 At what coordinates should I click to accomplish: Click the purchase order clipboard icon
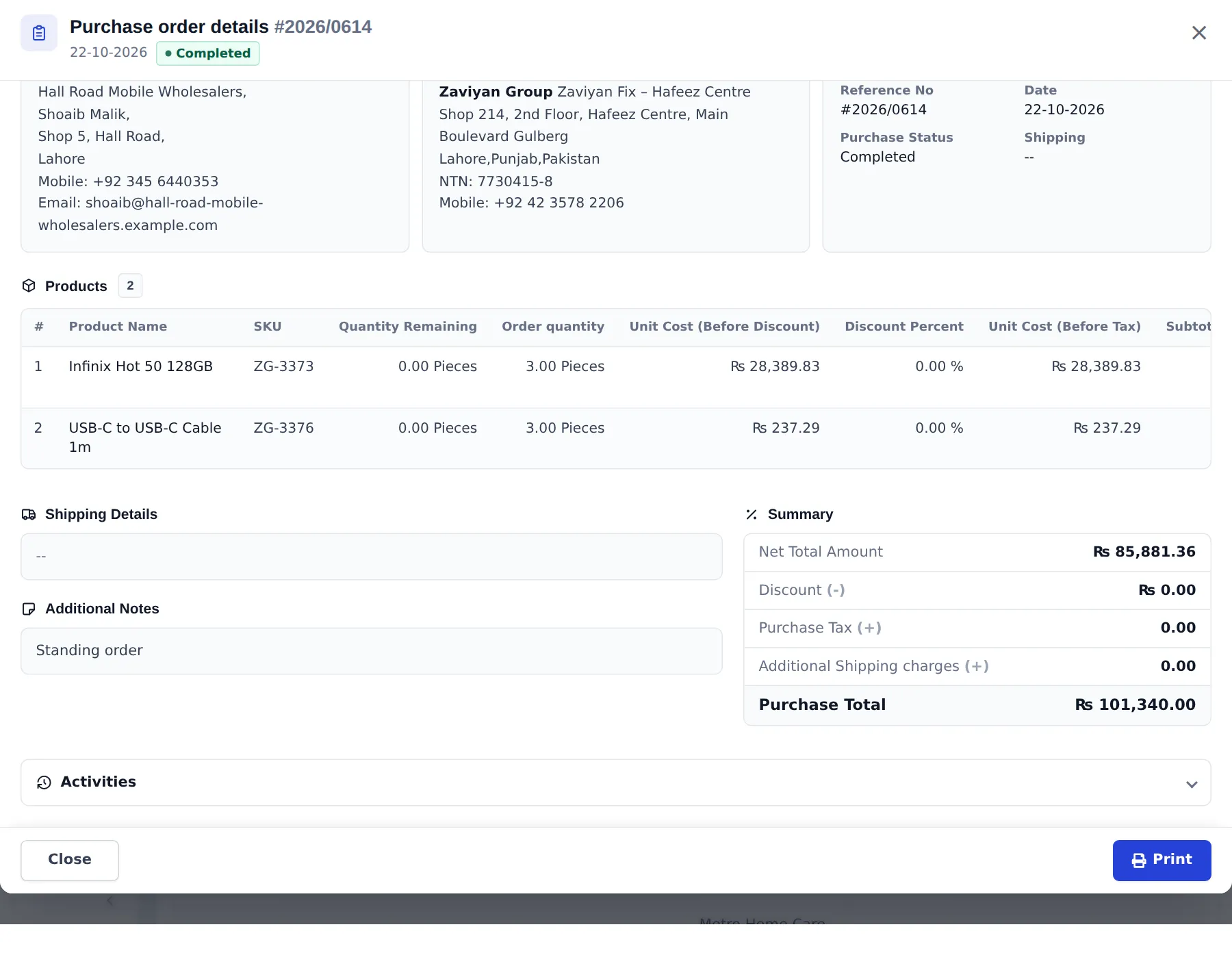click(x=39, y=33)
